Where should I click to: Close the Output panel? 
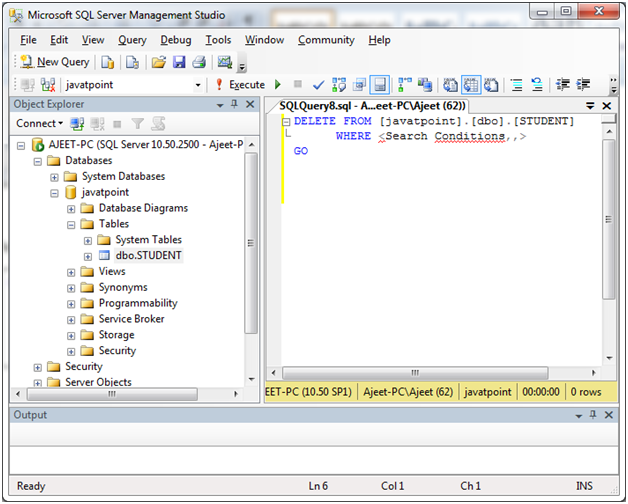point(609,415)
